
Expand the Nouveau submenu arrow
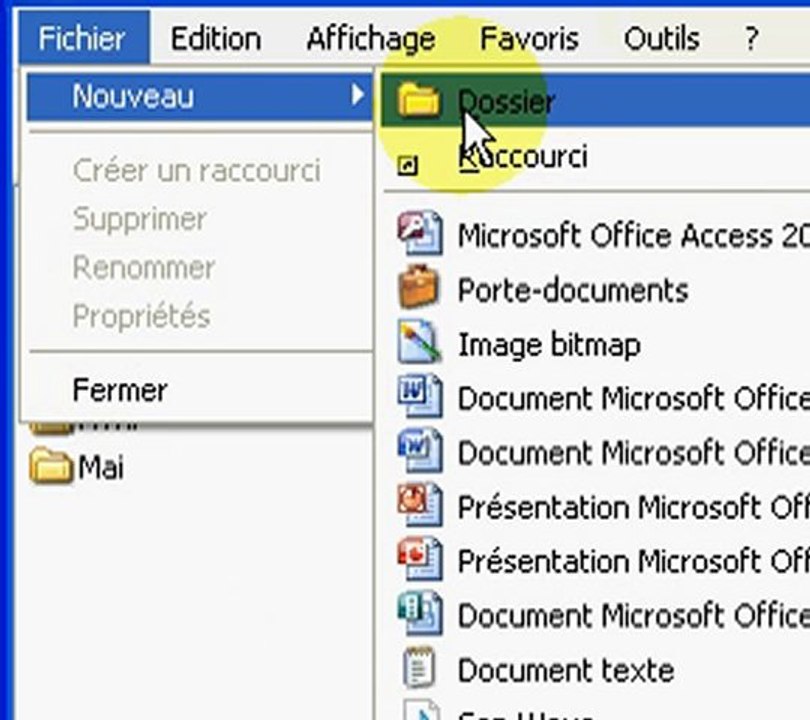[357, 96]
